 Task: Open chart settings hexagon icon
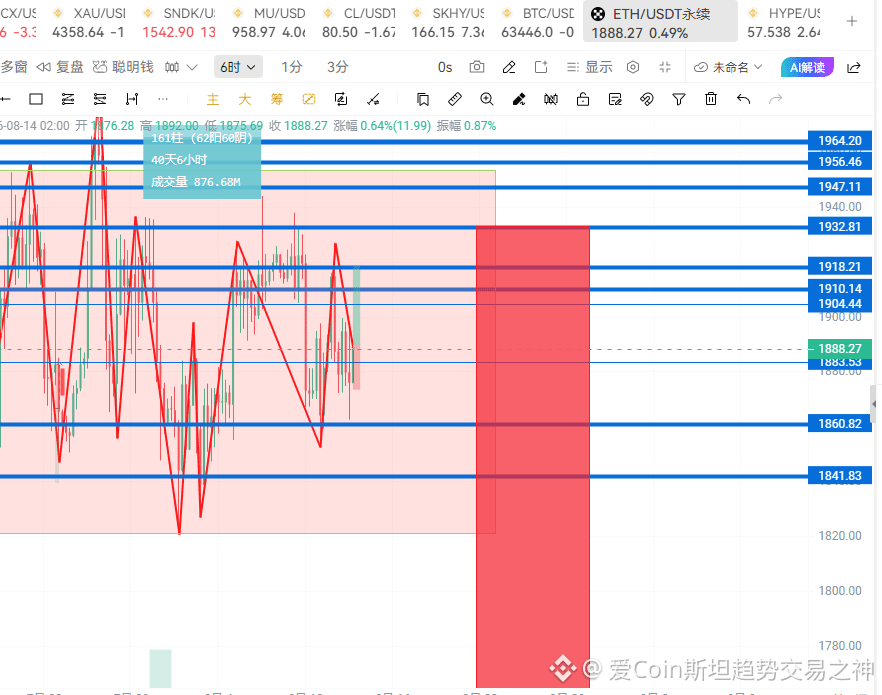[633, 67]
